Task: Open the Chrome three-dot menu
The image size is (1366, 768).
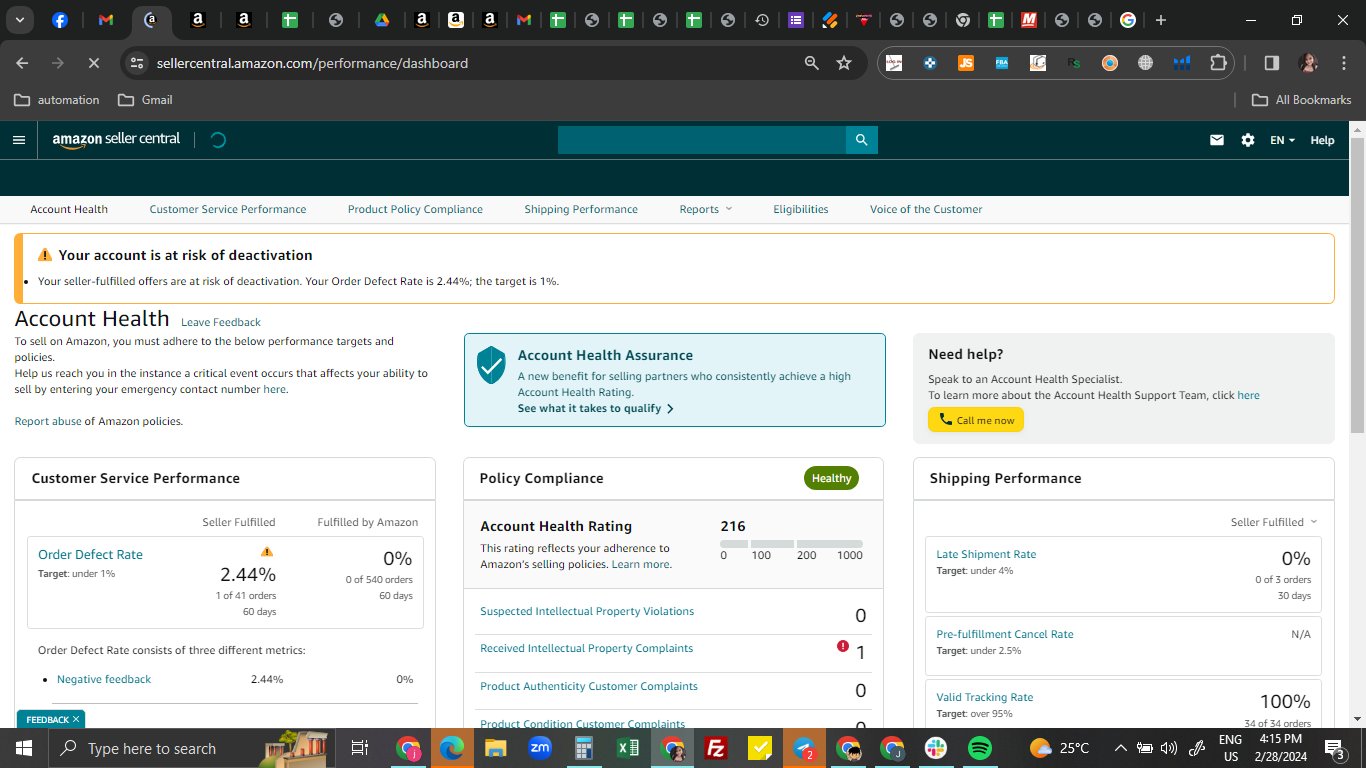Action: (1343, 63)
